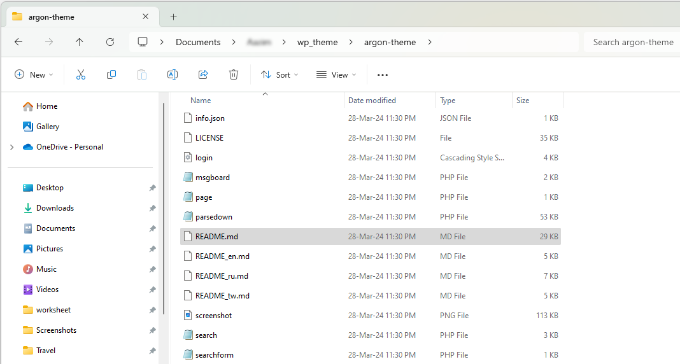Unpin Videos using its pin icon
The height and width of the screenshot is (364, 680).
coord(153,289)
